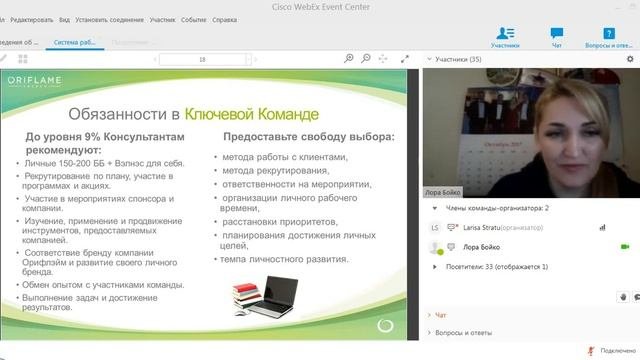Image resolution: width=640 pixels, height=360 pixels.
Task: Click Лора Бойко's green video camera icon
Action: (x=624, y=247)
